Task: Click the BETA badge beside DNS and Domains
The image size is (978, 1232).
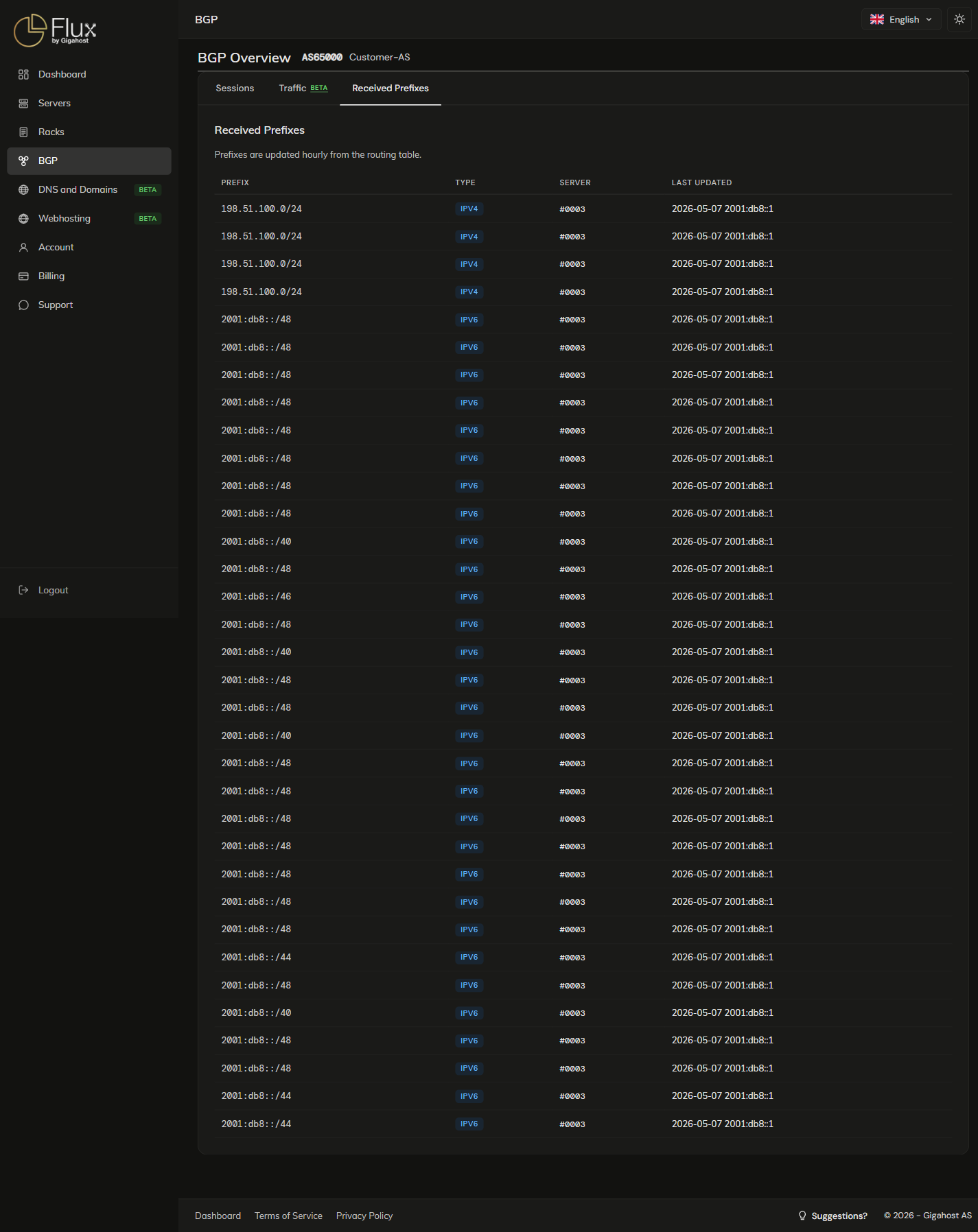Action: [148, 189]
